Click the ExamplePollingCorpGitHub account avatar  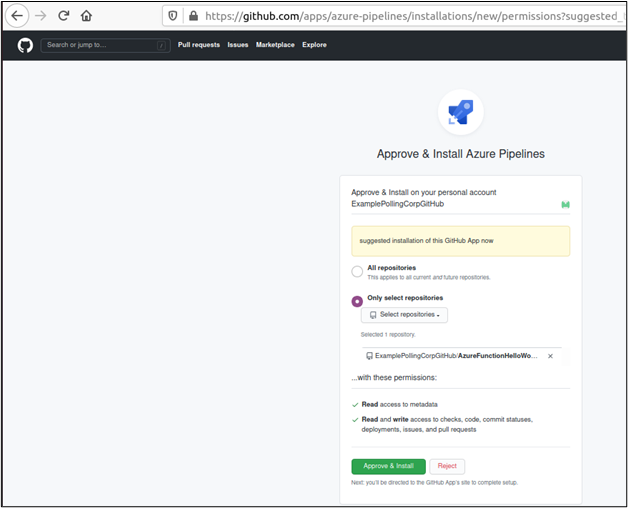click(565, 205)
